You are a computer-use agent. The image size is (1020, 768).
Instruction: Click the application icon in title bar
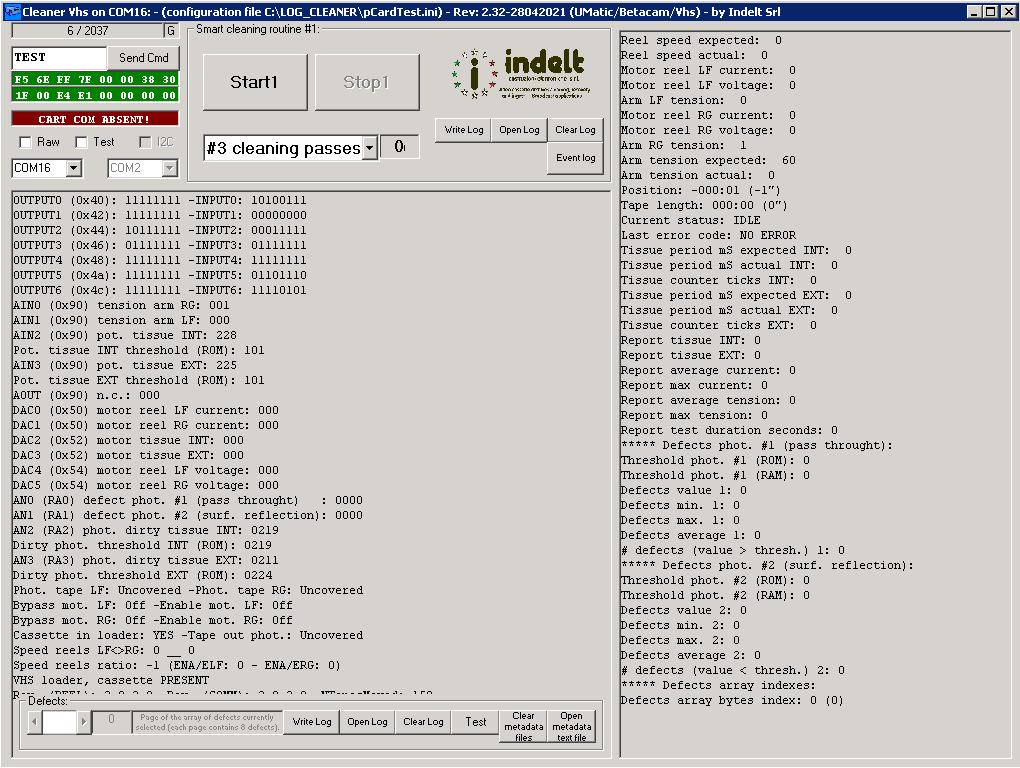pos(12,12)
